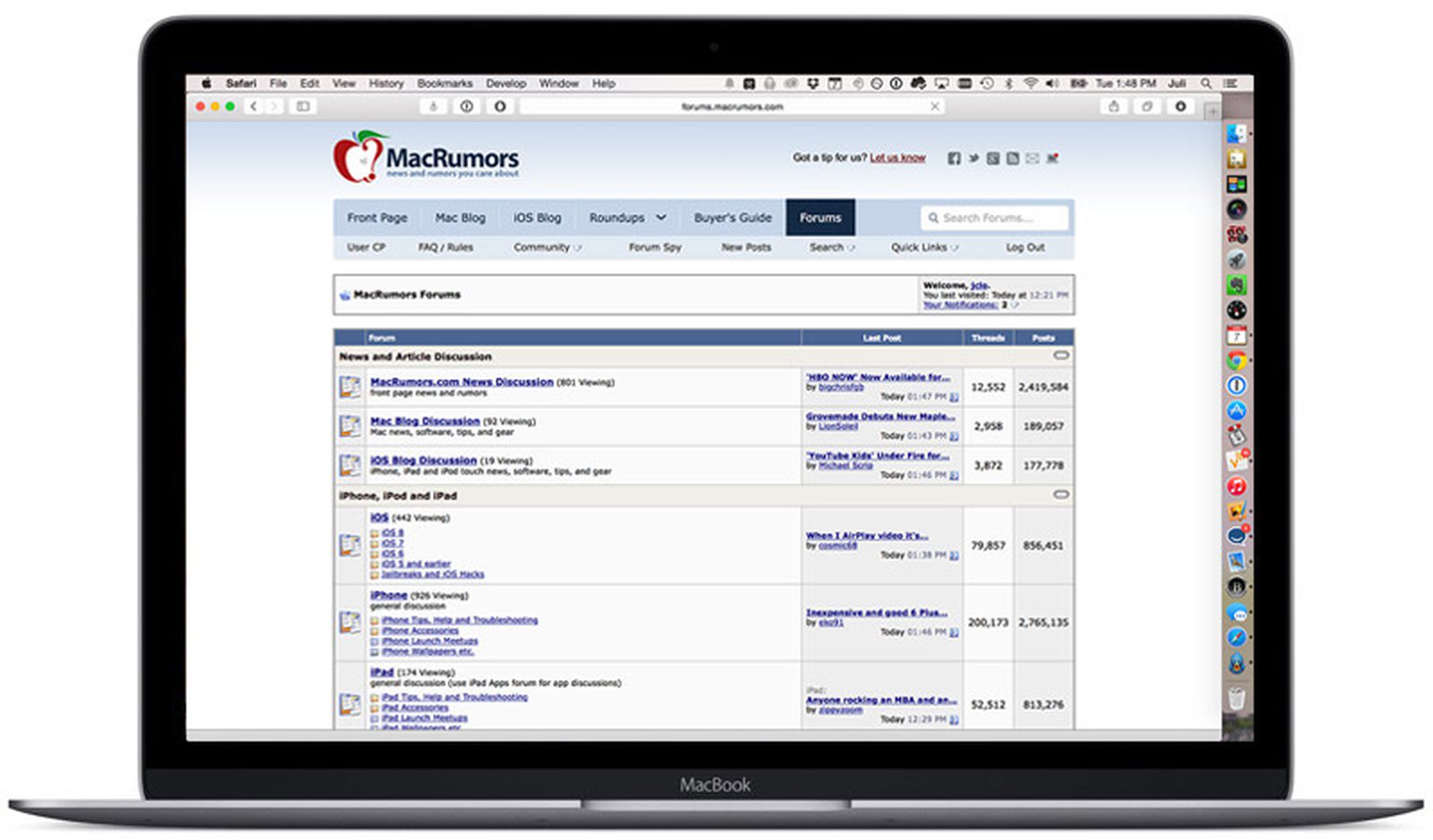Image resolution: width=1433 pixels, height=840 pixels.
Task: Open the MacRumors.com News Discussion forum
Action: click(461, 381)
